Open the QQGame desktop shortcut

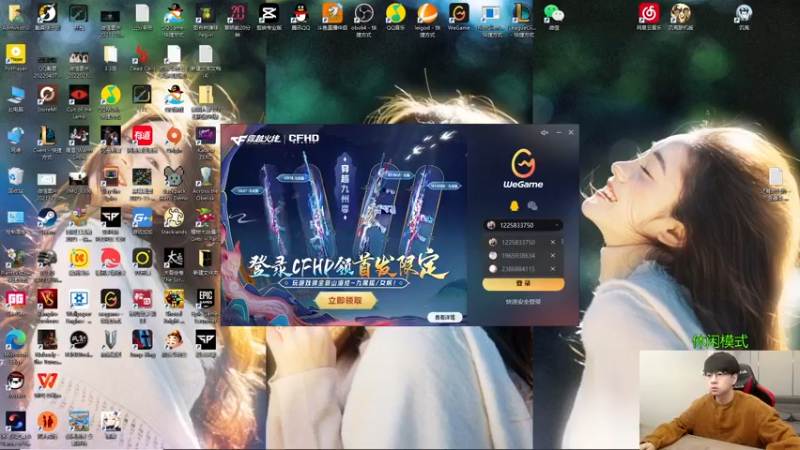pyautogui.click(x=174, y=19)
